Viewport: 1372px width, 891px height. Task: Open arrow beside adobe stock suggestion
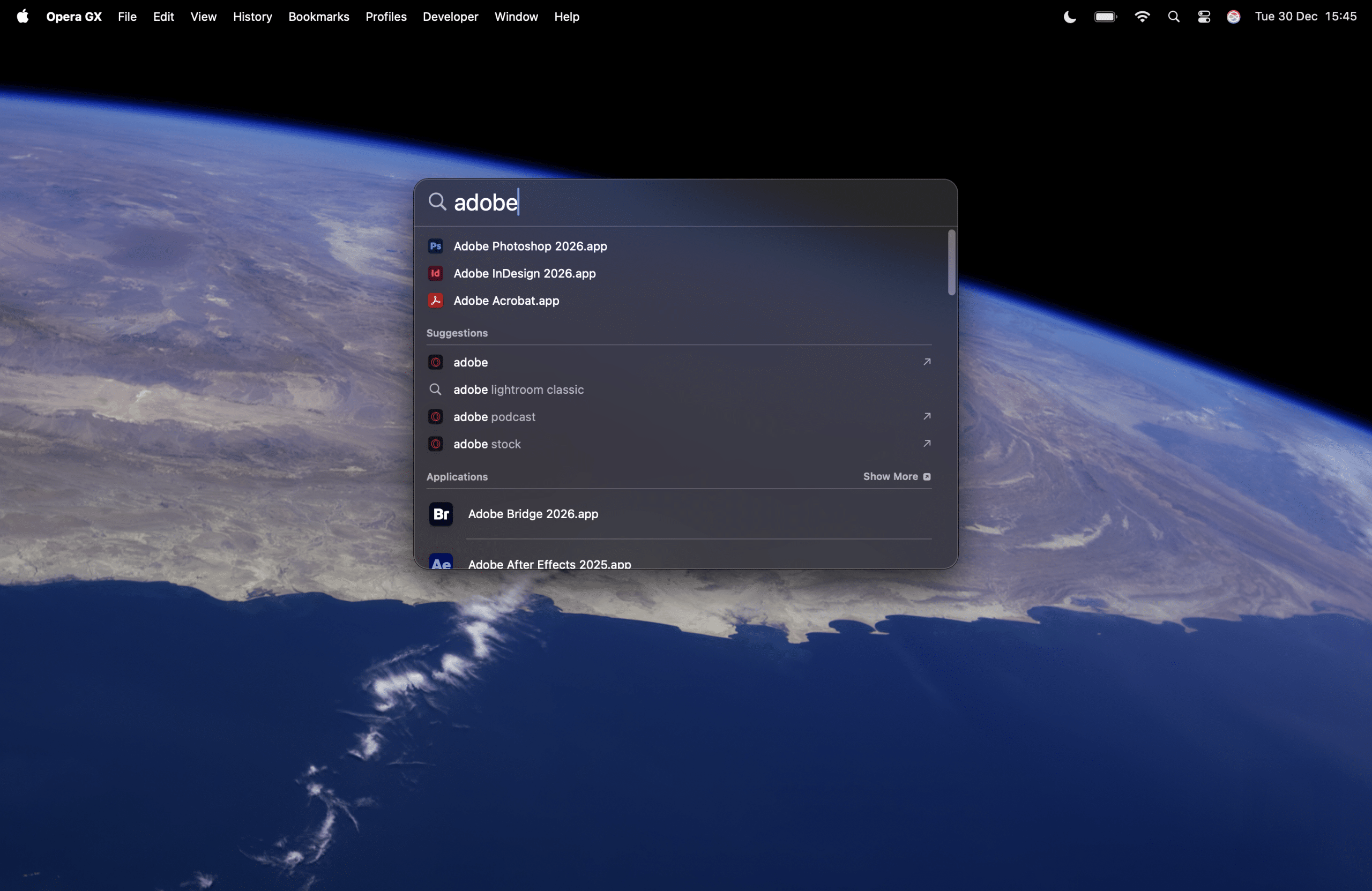click(x=927, y=443)
